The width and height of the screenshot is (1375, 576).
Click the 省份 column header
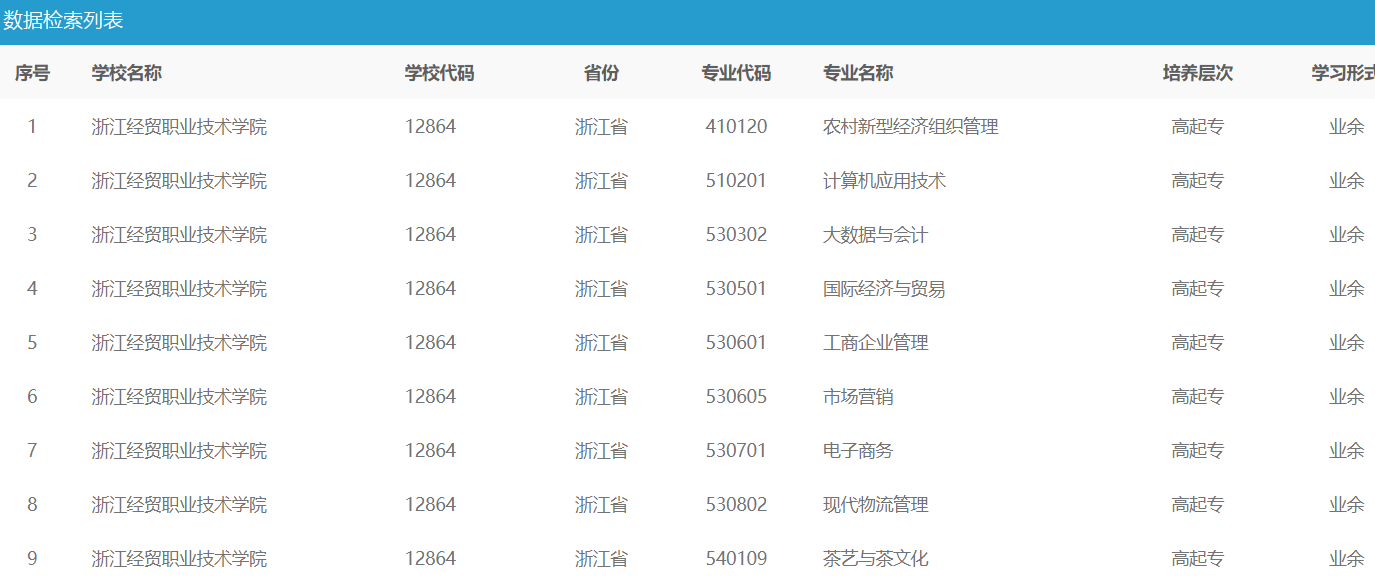[601, 73]
